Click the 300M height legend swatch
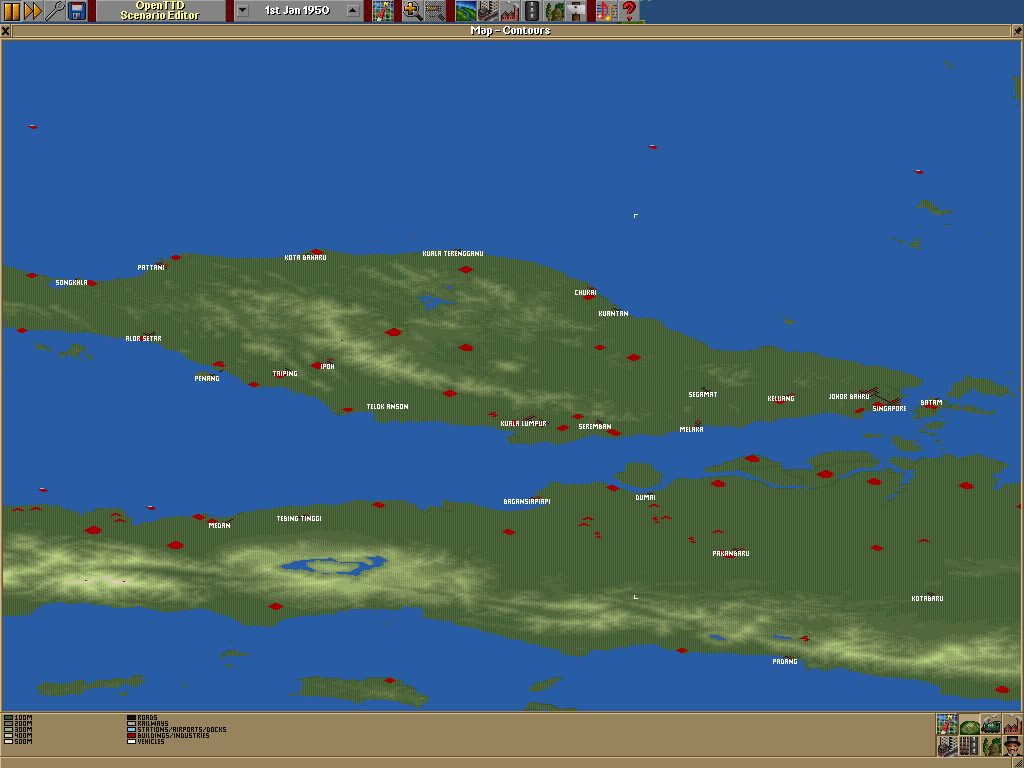 8,729
